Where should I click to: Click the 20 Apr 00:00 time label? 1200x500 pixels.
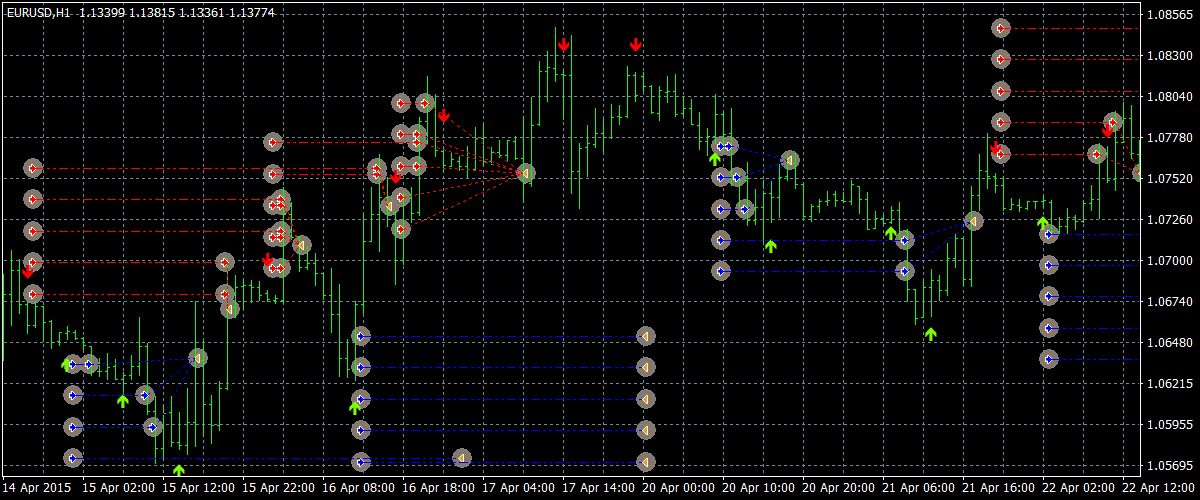(677, 488)
